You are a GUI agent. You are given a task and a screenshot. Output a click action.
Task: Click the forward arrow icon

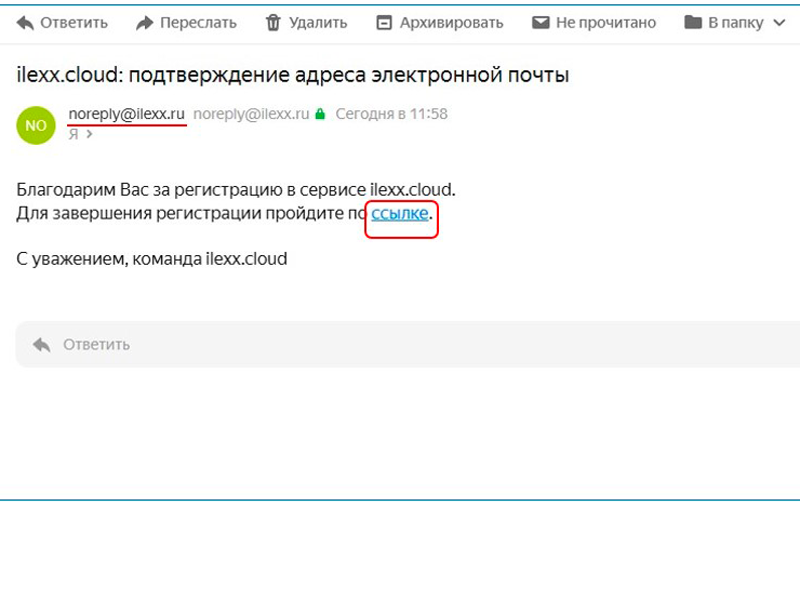[145, 22]
